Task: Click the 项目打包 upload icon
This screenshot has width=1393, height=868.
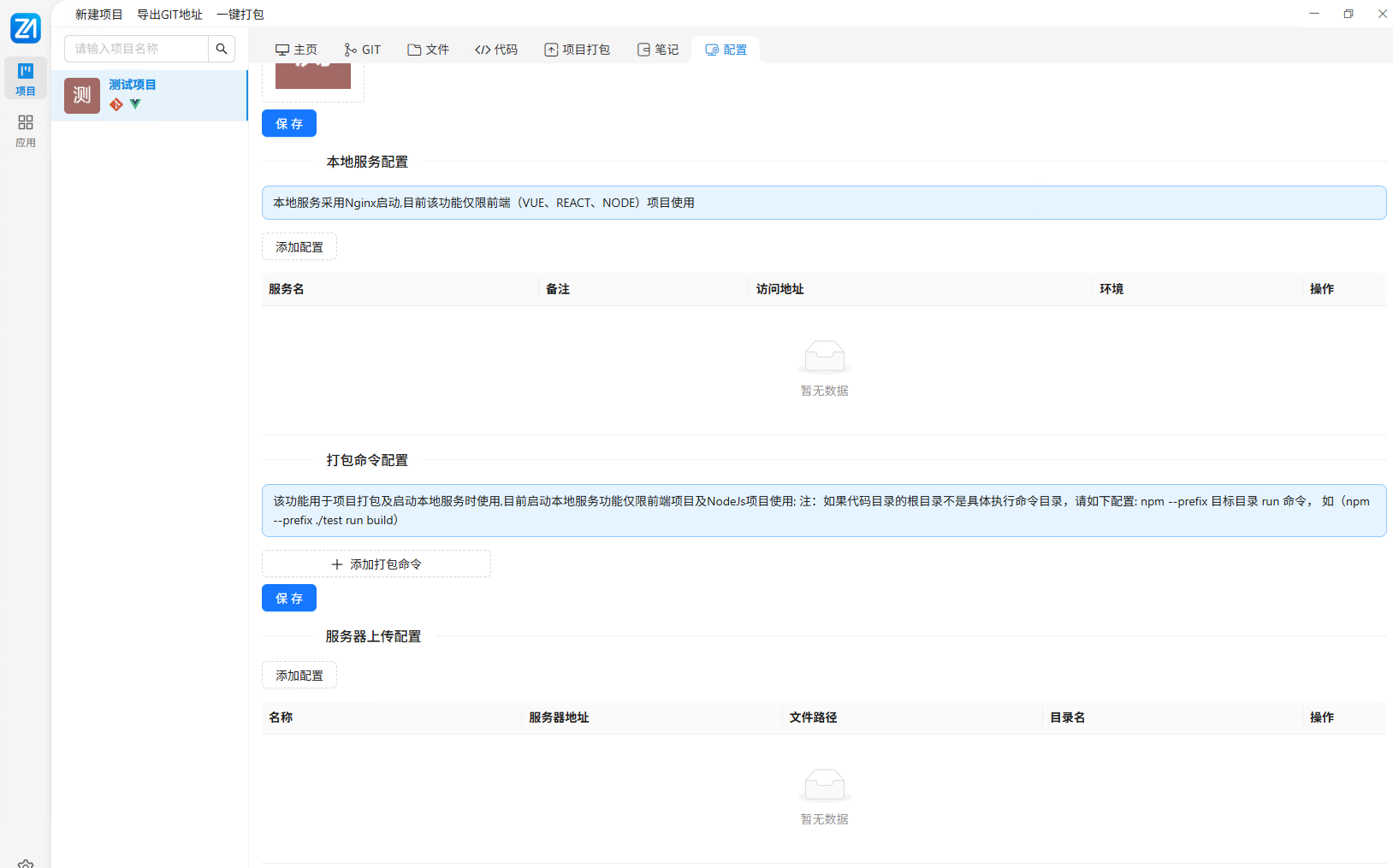Action: click(552, 50)
